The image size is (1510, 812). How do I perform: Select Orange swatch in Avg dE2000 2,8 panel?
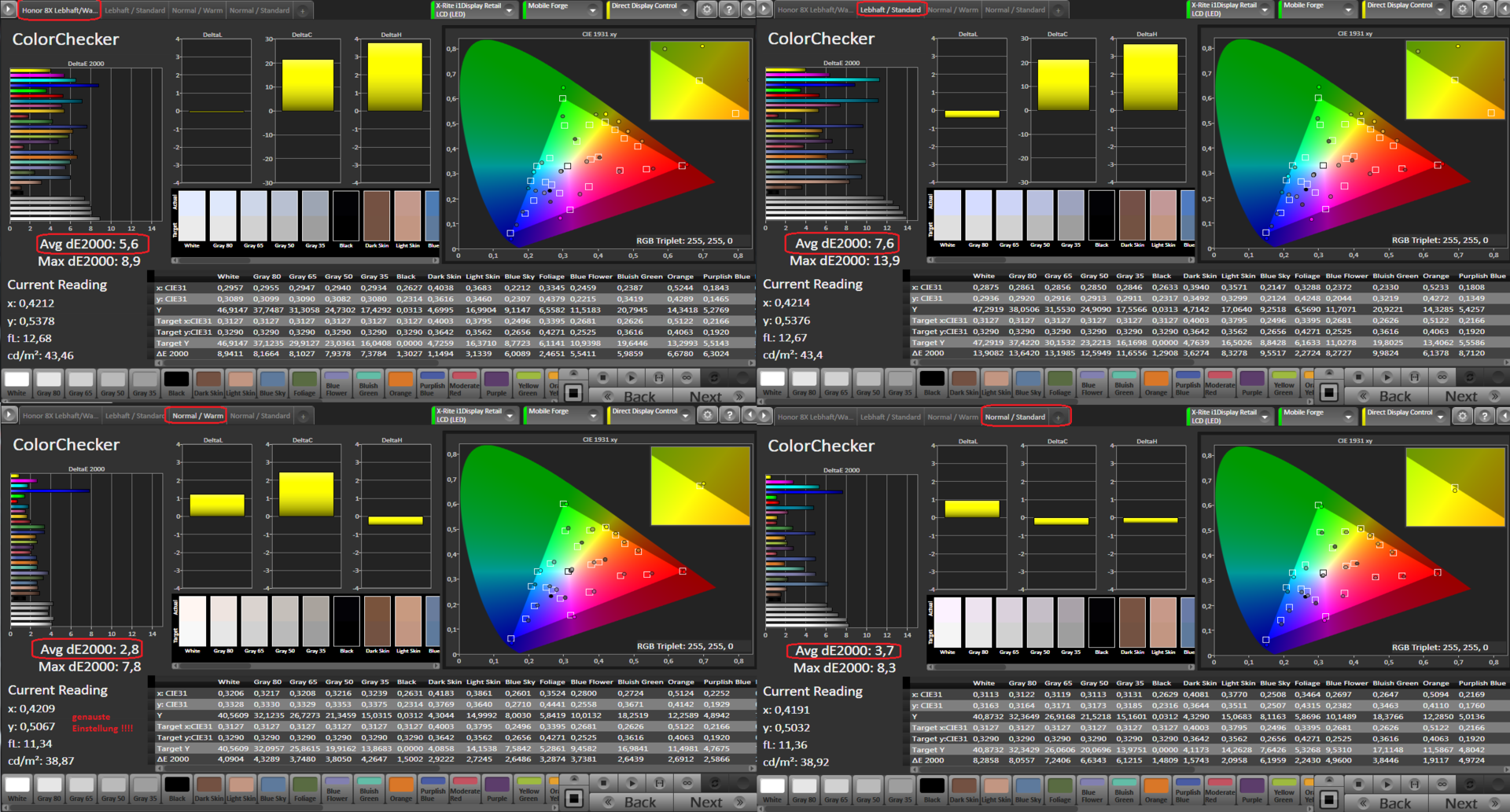coord(401,789)
